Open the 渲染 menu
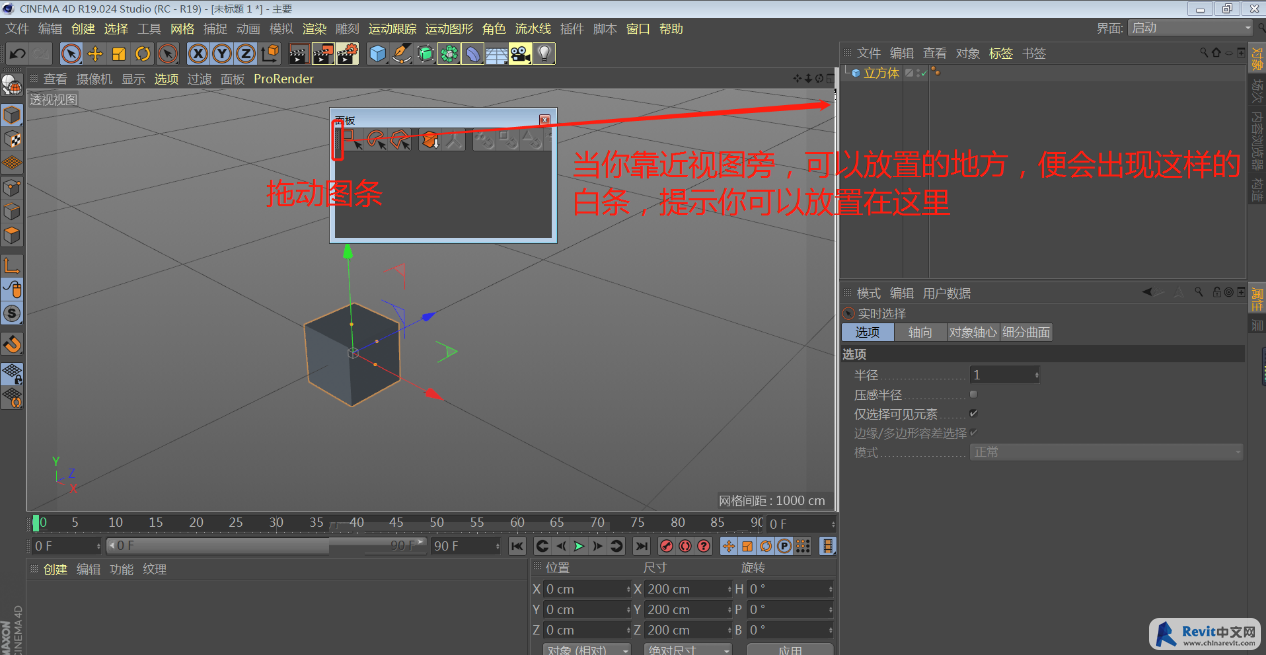The width and height of the screenshot is (1266, 655). click(x=314, y=29)
